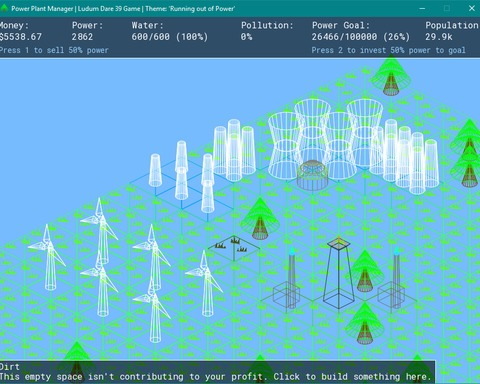480x384 pixels.
Task: Click the 'This empty space isn't contributing' description
Action: click(215, 377)
